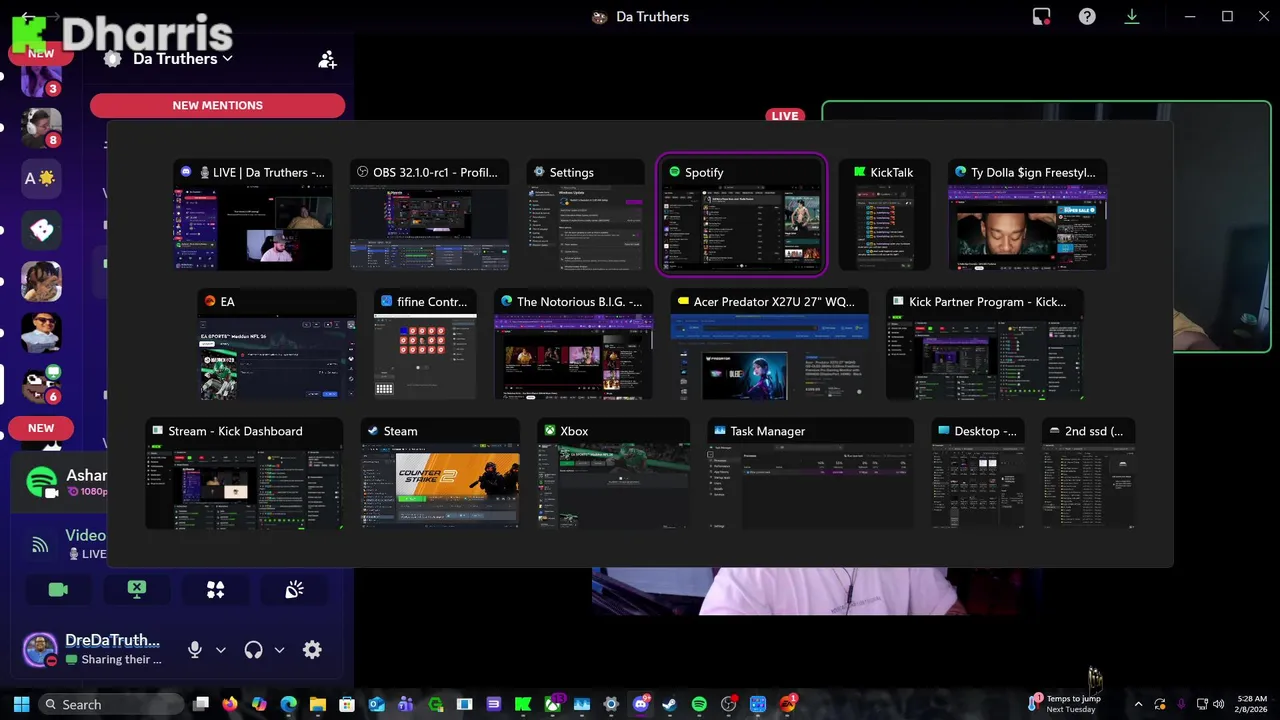
Task: Select the server avatar with badge 8
Action: click(41, 127)
